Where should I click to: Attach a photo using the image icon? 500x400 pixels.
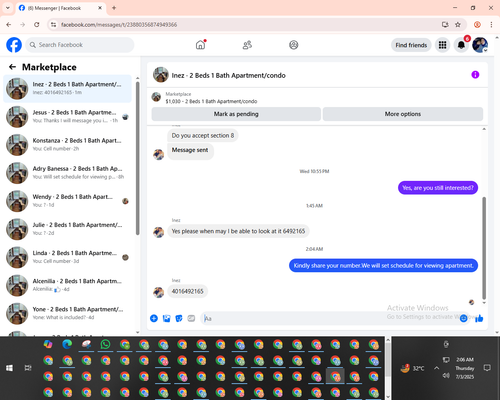pyautogui.click(x=166, y=318)
